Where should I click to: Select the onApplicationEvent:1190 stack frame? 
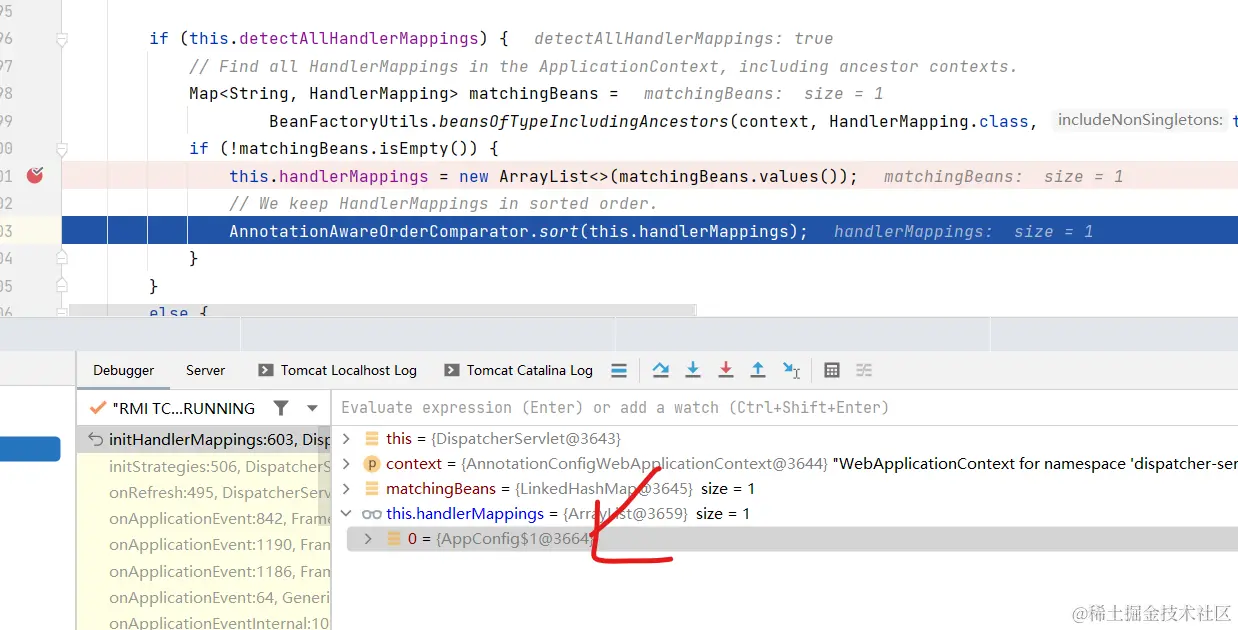click(x=204, y=545)
